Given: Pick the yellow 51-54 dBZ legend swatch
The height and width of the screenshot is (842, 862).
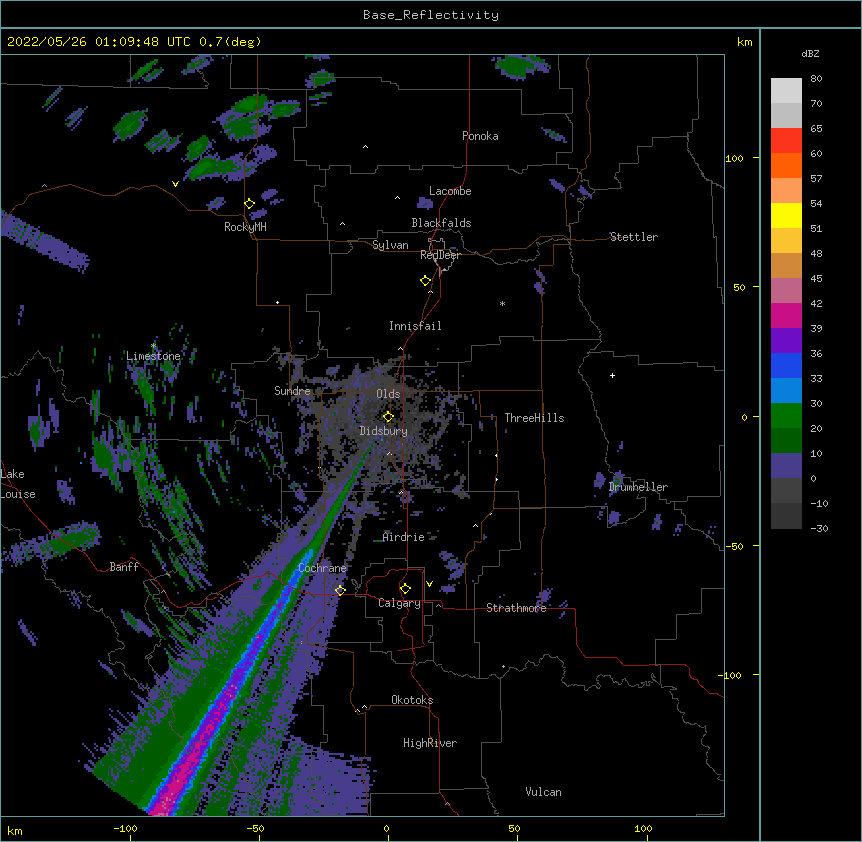Looking at the screenshot, I should (786, 215).
